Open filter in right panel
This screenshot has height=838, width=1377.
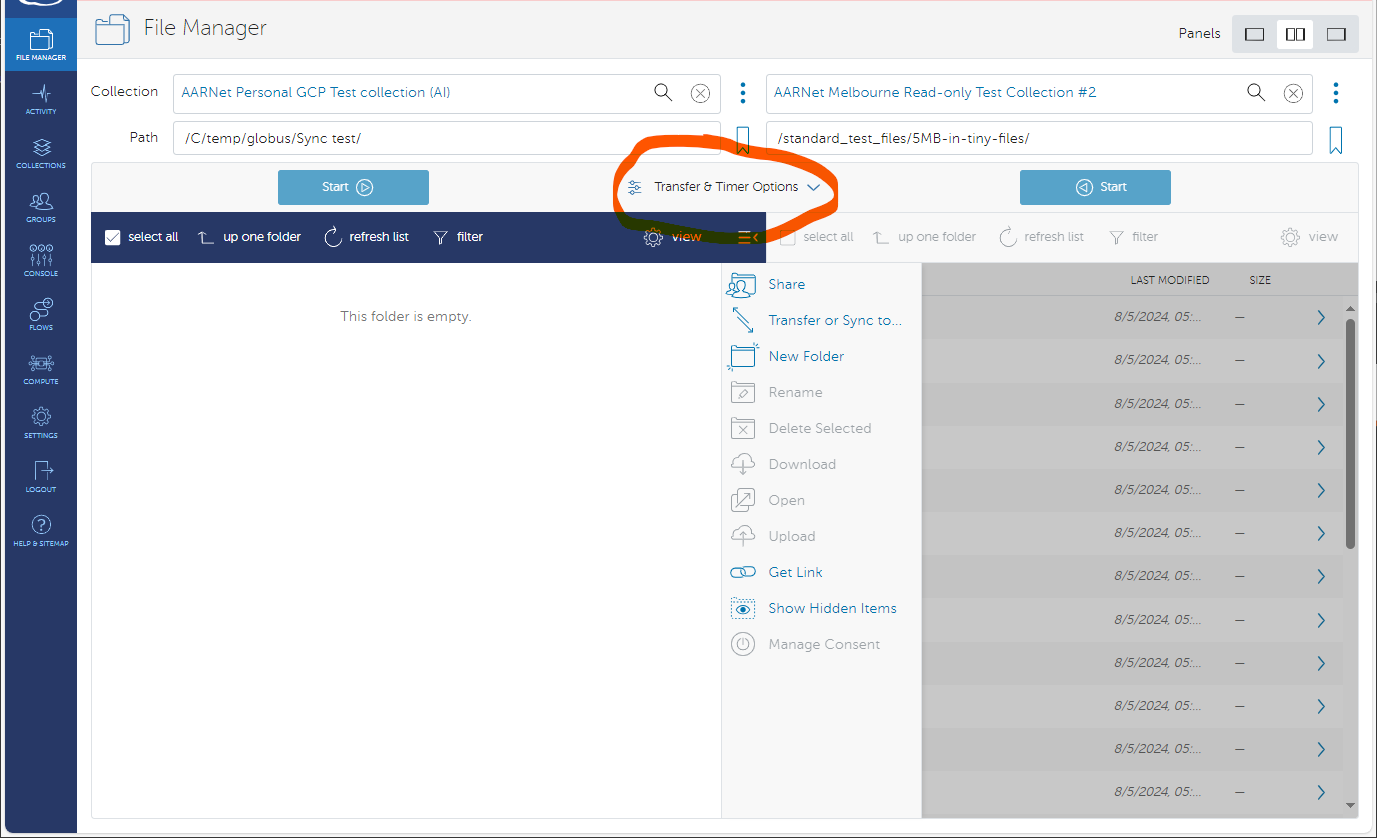point(1133,237)
